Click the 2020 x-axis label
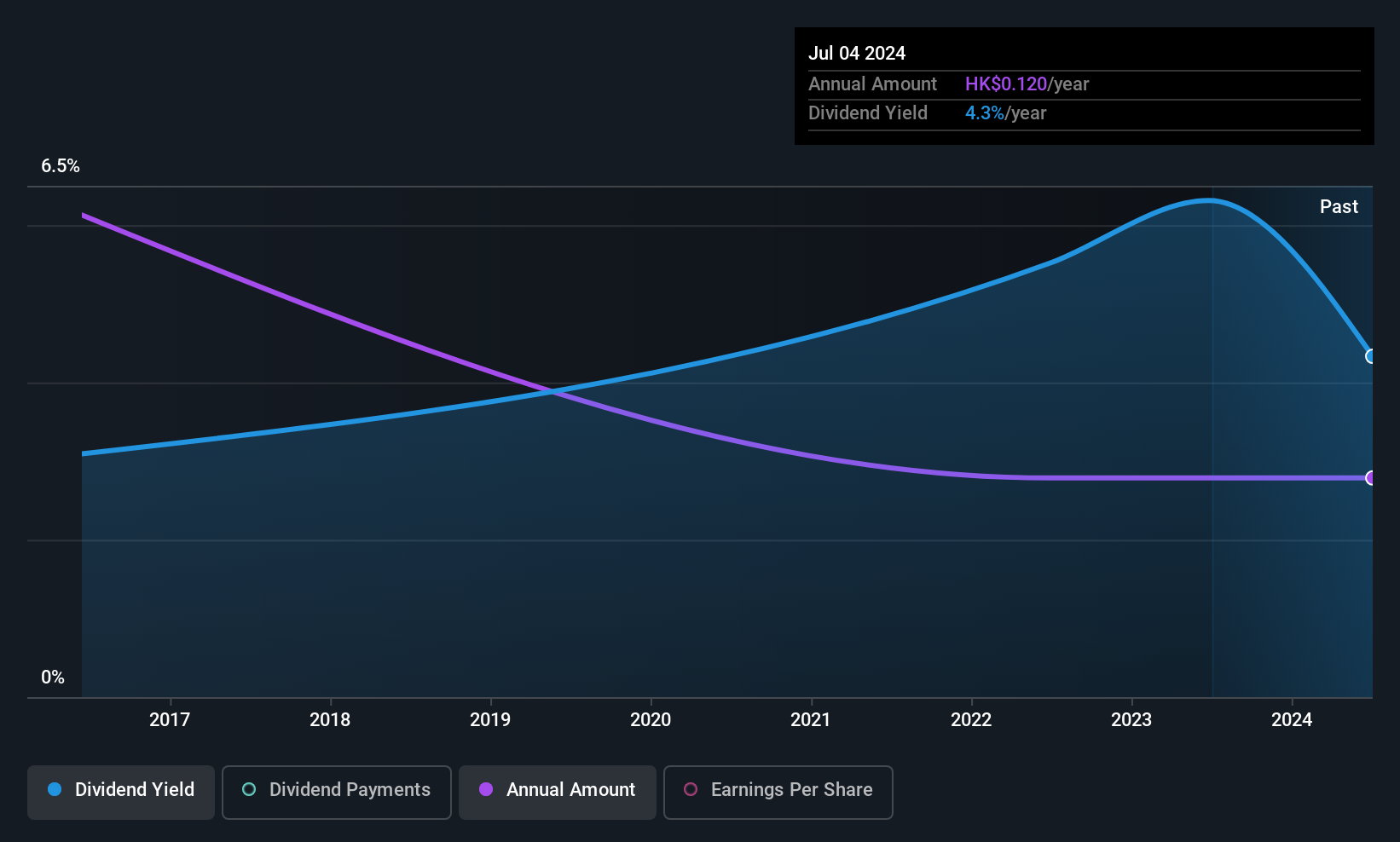 pyautogui.click(x=651, y=720)
